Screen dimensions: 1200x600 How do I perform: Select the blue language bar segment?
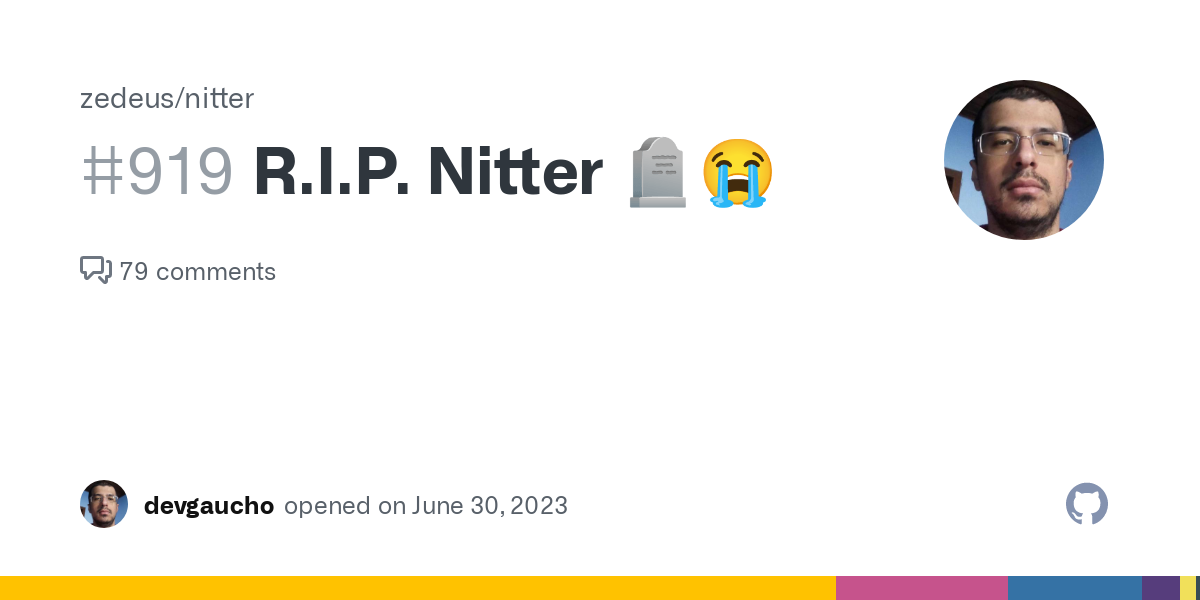1074,588
